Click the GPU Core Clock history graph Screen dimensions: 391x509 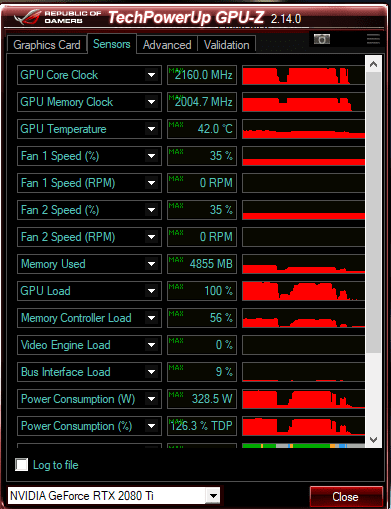coord(303,75)
